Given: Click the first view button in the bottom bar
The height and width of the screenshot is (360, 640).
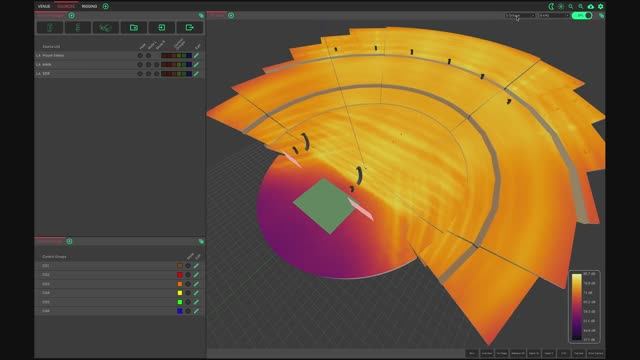Looking at the screenshot, I should (472, 353).
